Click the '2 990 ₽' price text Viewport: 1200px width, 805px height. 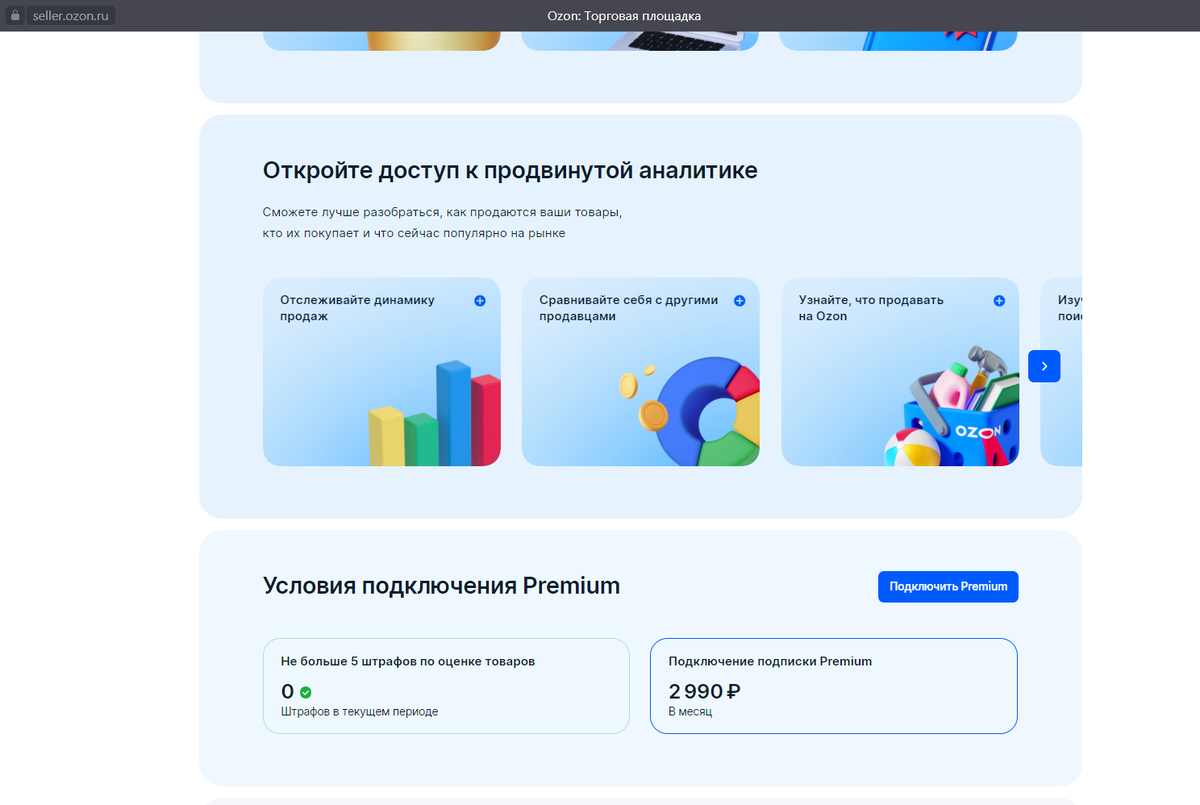(x=704, y=691)
